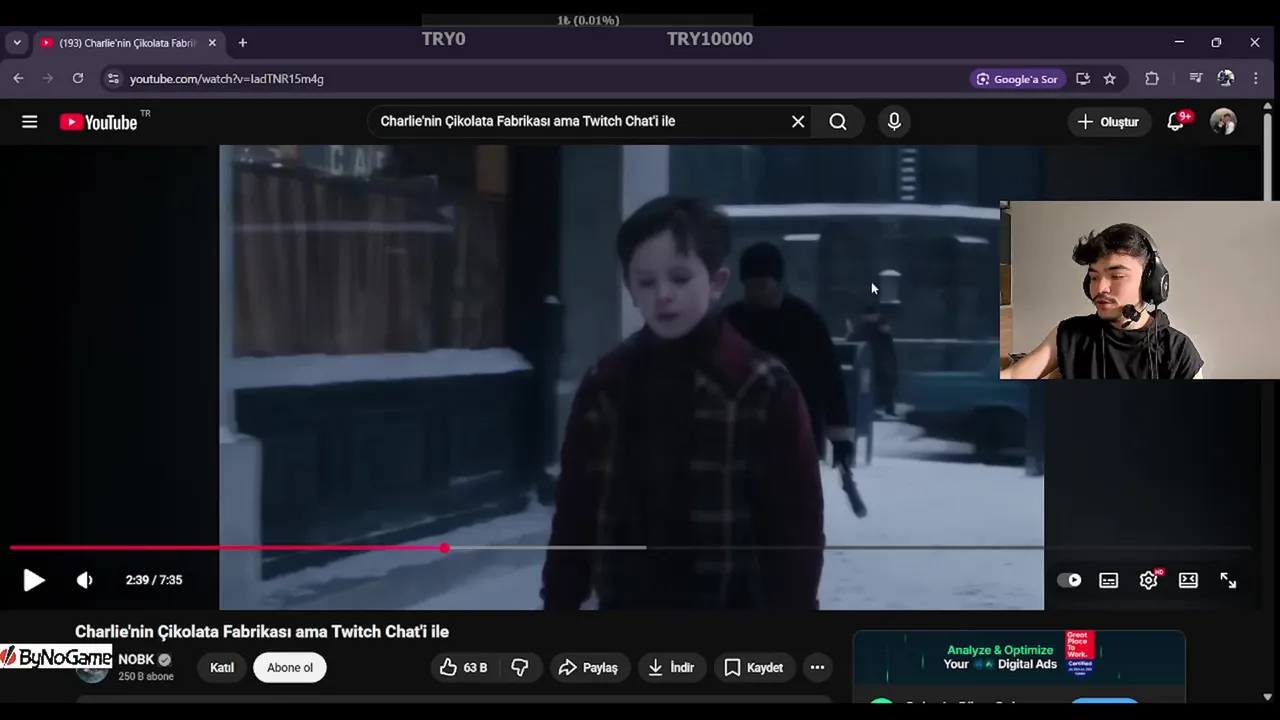Viewport: 1280px width, 720px height.
Task: Toggle autoplay switch in the player
Action: coord(1069,580)
